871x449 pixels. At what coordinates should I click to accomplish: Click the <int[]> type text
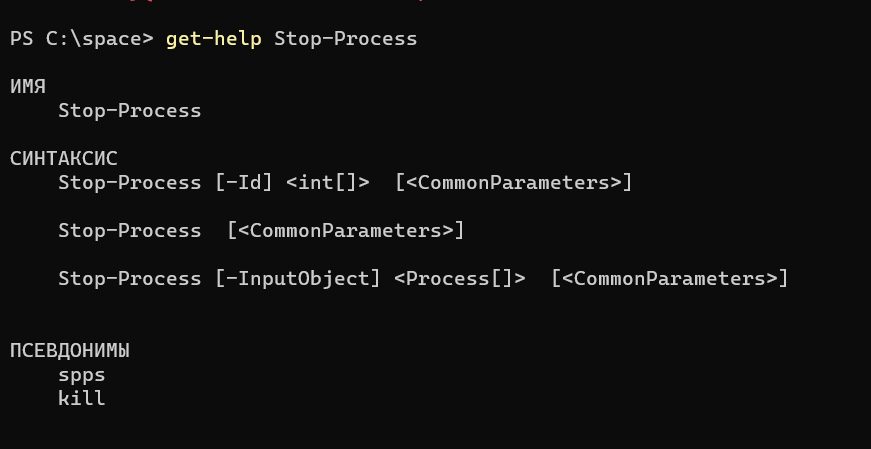(x=328, y=182)
